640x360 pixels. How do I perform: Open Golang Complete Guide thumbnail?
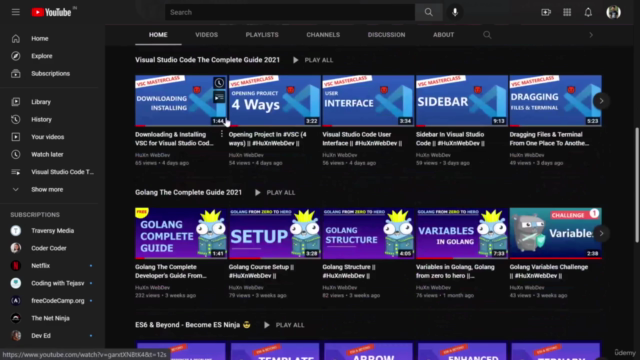coord(181,233)
